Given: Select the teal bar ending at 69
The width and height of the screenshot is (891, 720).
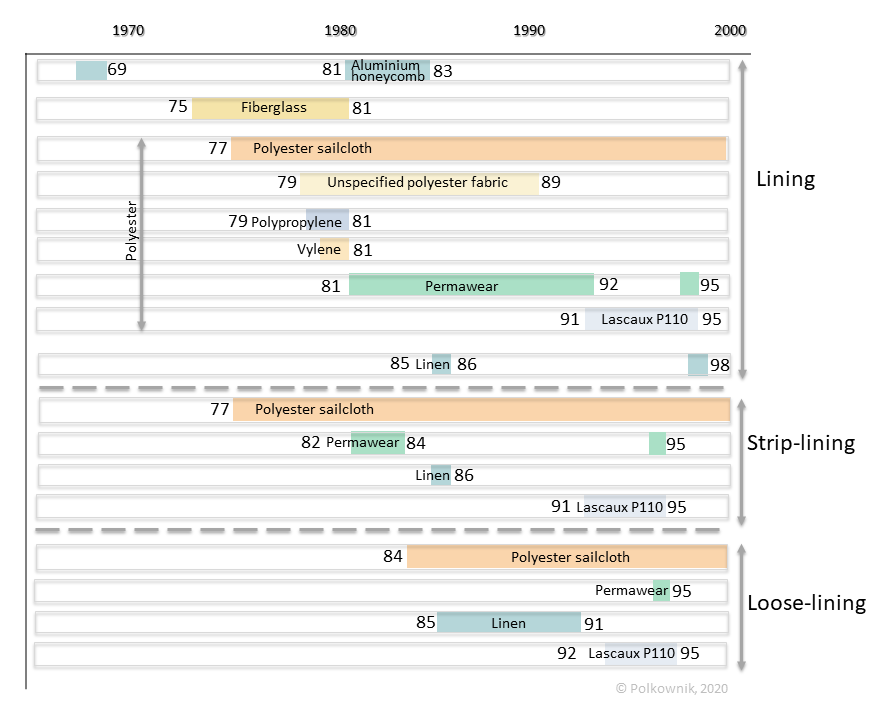Looking at the screenshot, I should pyautogui.click(x=91, y=71).
